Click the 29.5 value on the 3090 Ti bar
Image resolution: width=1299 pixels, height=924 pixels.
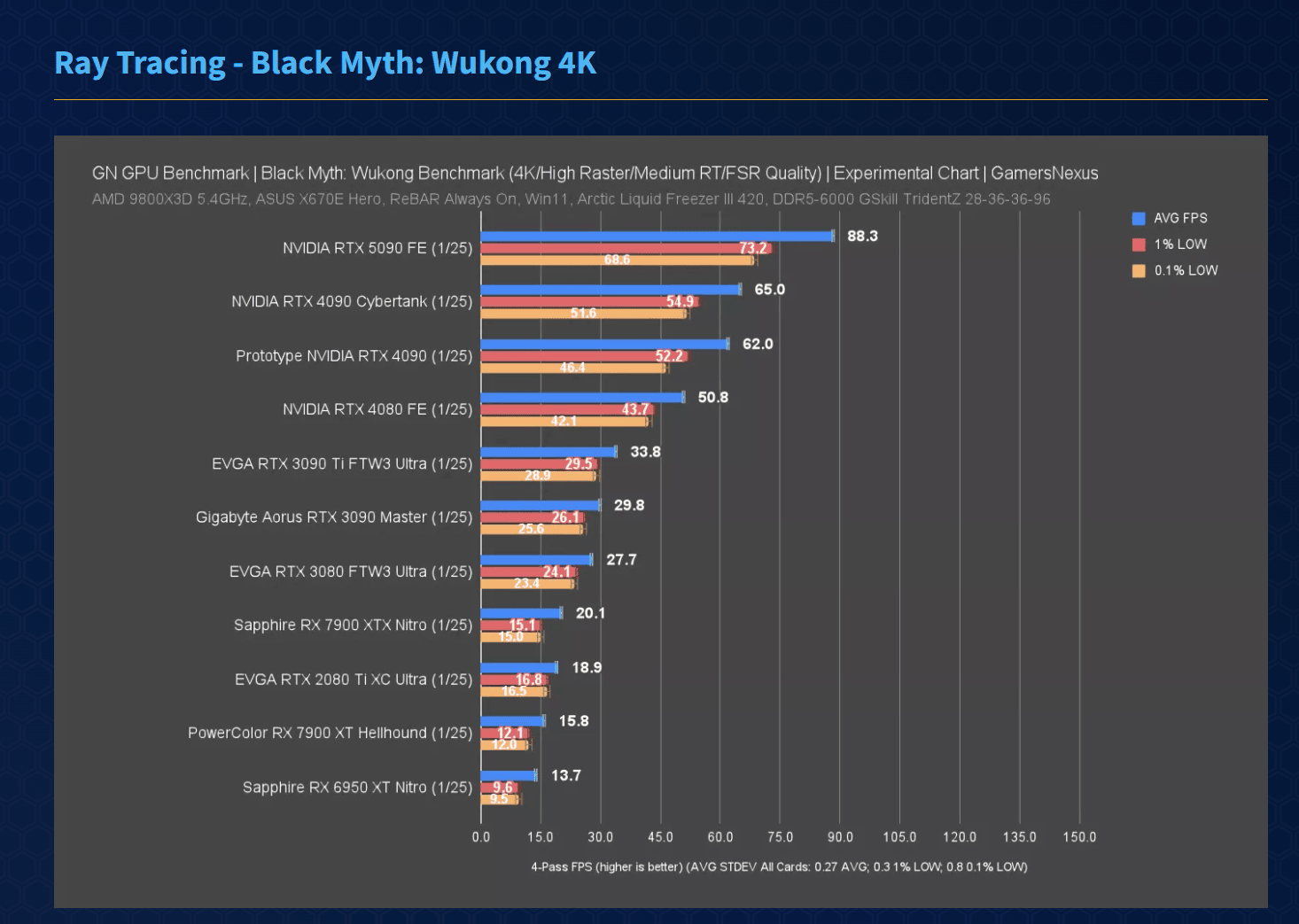pyautogui.click(x=579, y=464)
